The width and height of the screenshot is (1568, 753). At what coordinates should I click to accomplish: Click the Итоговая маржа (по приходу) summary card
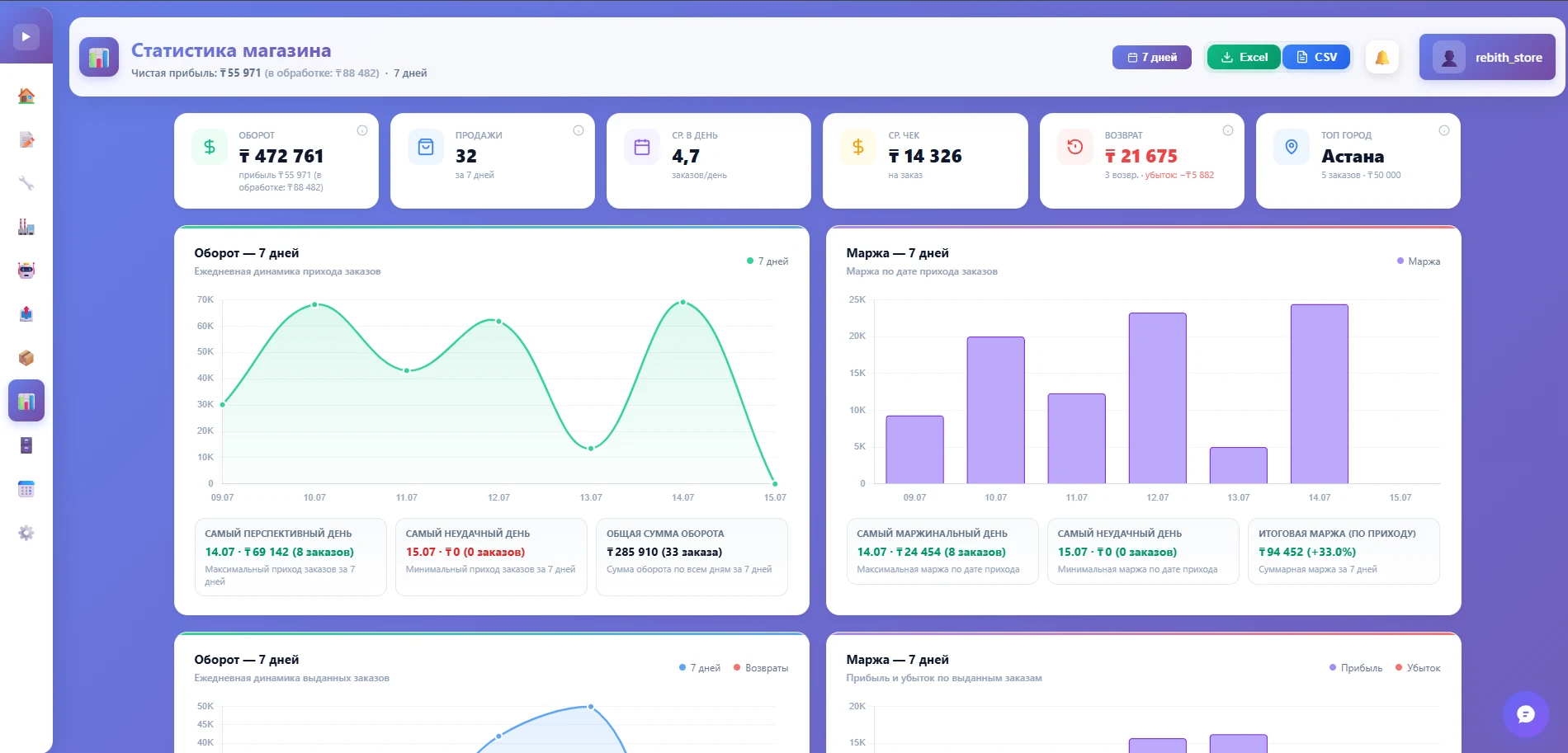pyautogui.click(x=1344, y=551)
